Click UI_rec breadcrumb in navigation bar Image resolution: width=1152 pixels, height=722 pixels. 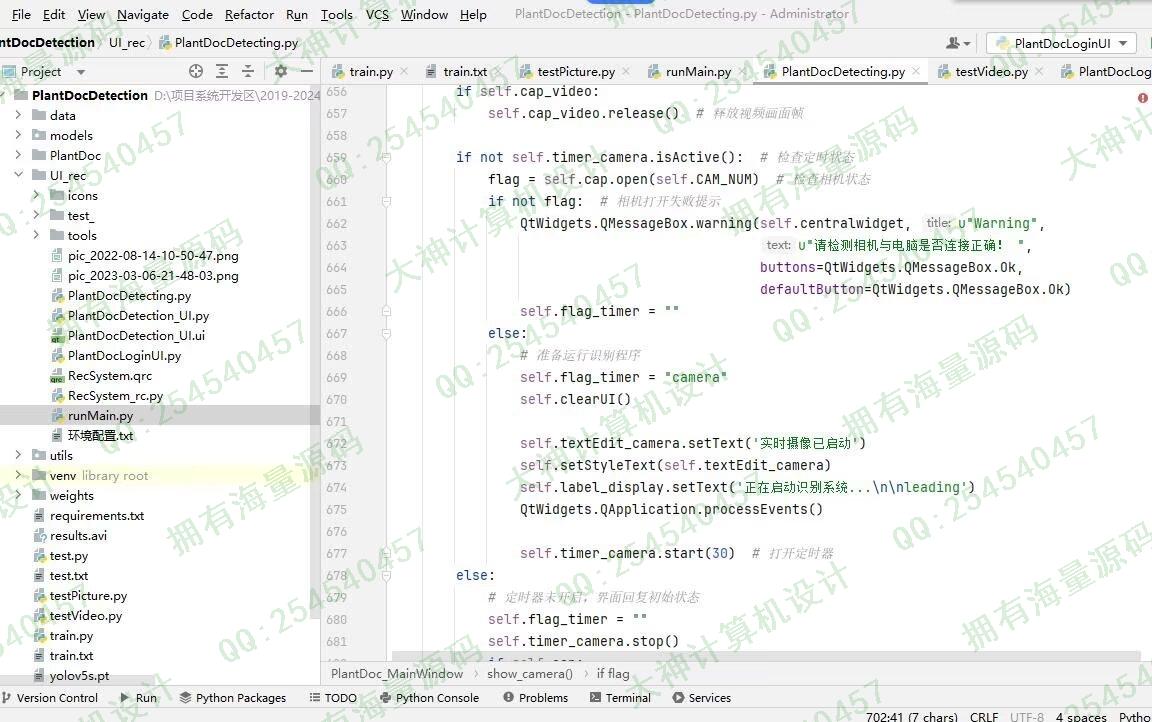pyautogui.click(x=126, y=43)
